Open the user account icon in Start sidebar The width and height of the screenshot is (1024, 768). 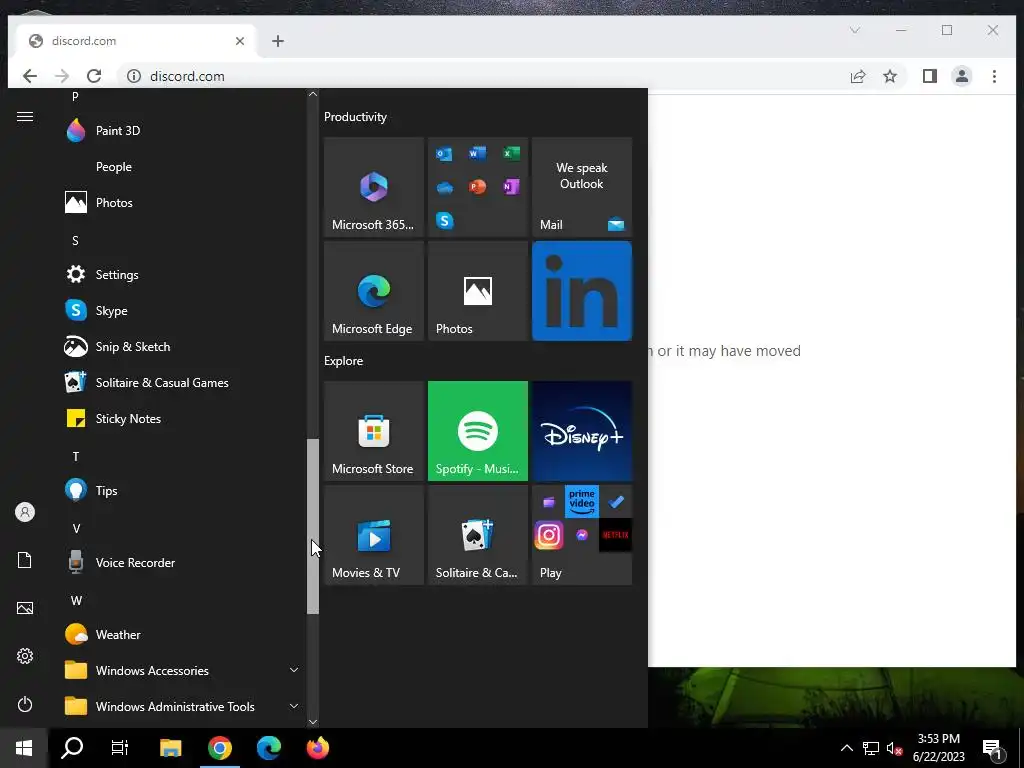(x=25, y=512)
